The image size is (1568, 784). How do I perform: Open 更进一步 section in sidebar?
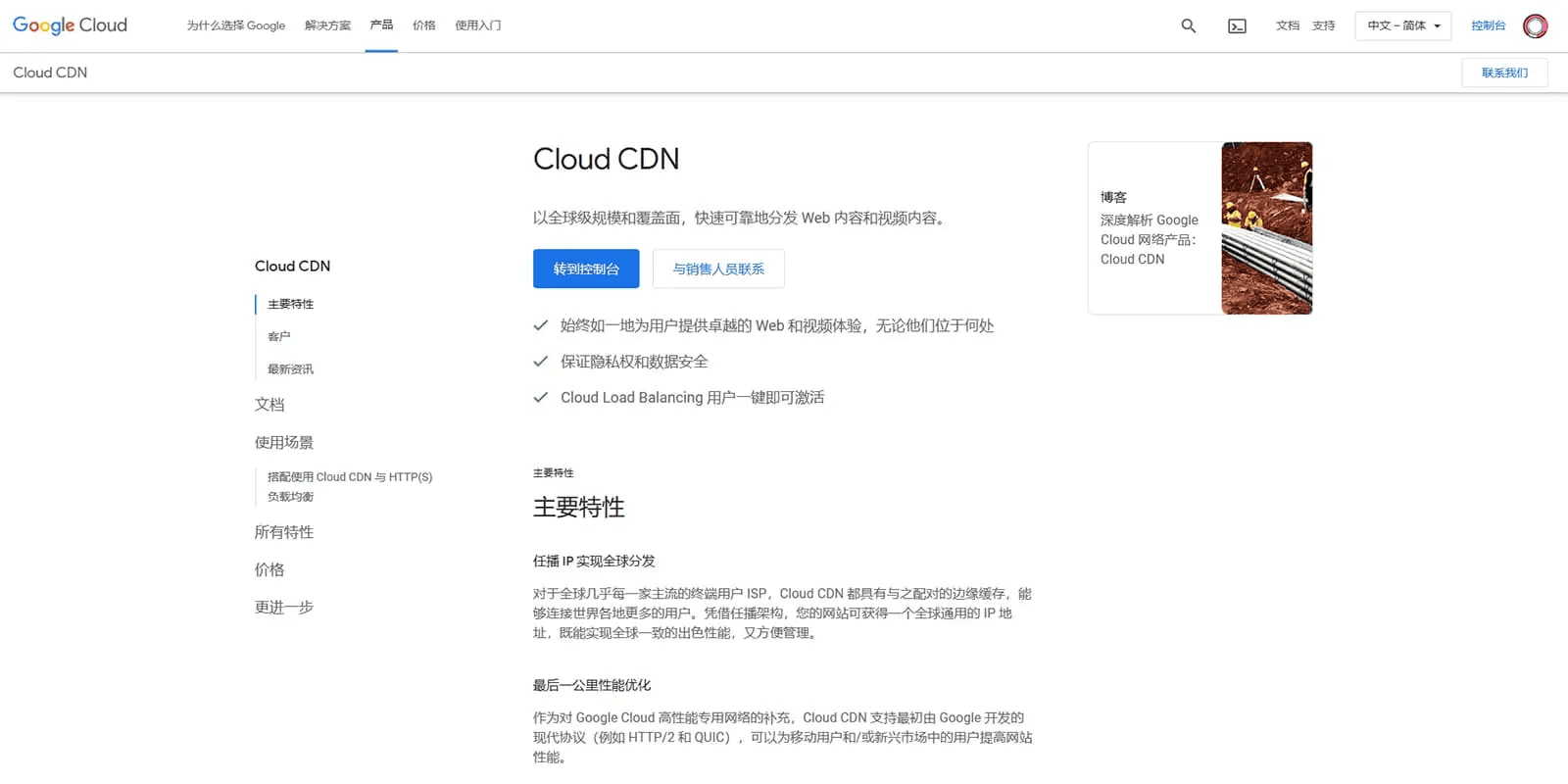tap(284, 607)
